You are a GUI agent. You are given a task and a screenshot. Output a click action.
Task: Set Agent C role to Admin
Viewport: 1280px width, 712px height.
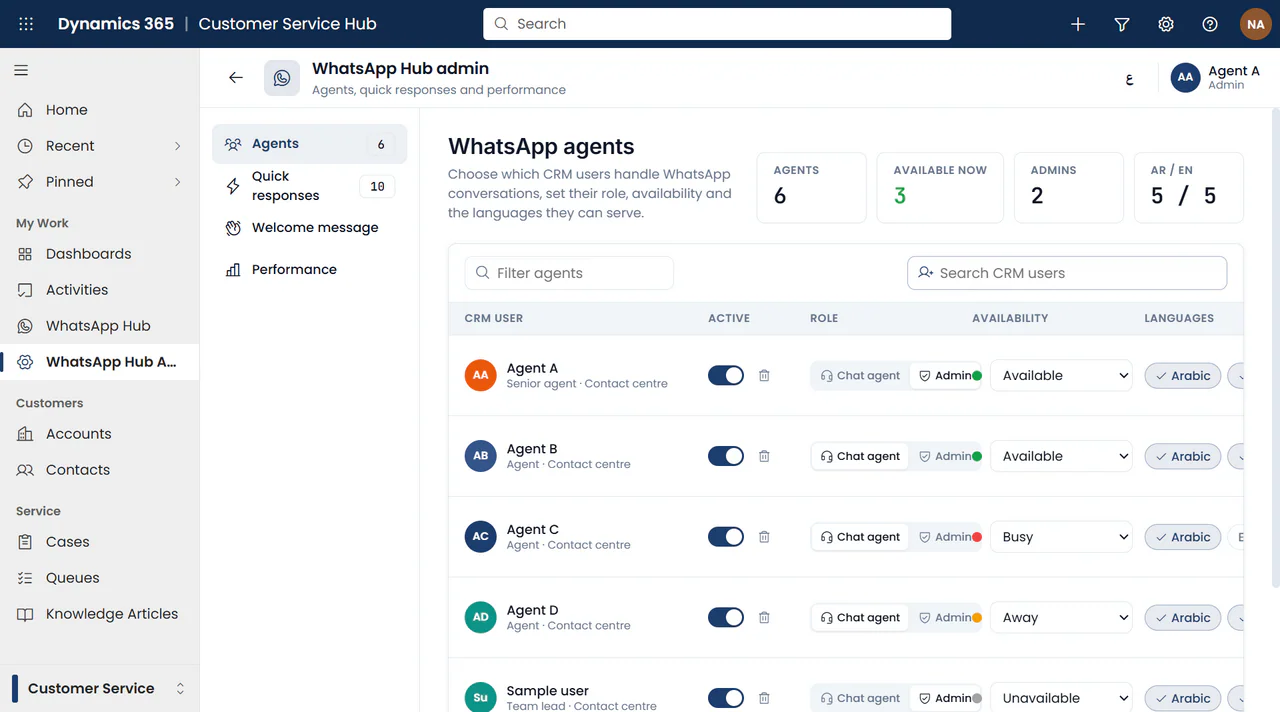(x=945, y=537)
